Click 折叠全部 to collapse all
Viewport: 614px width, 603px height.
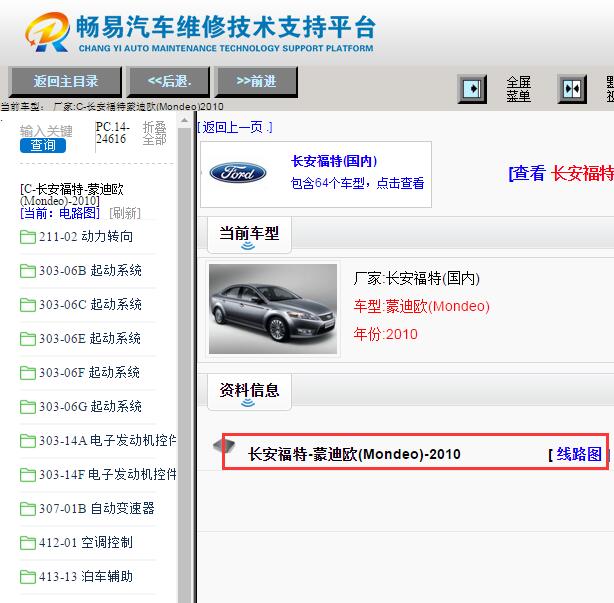[x=154, y=134]
